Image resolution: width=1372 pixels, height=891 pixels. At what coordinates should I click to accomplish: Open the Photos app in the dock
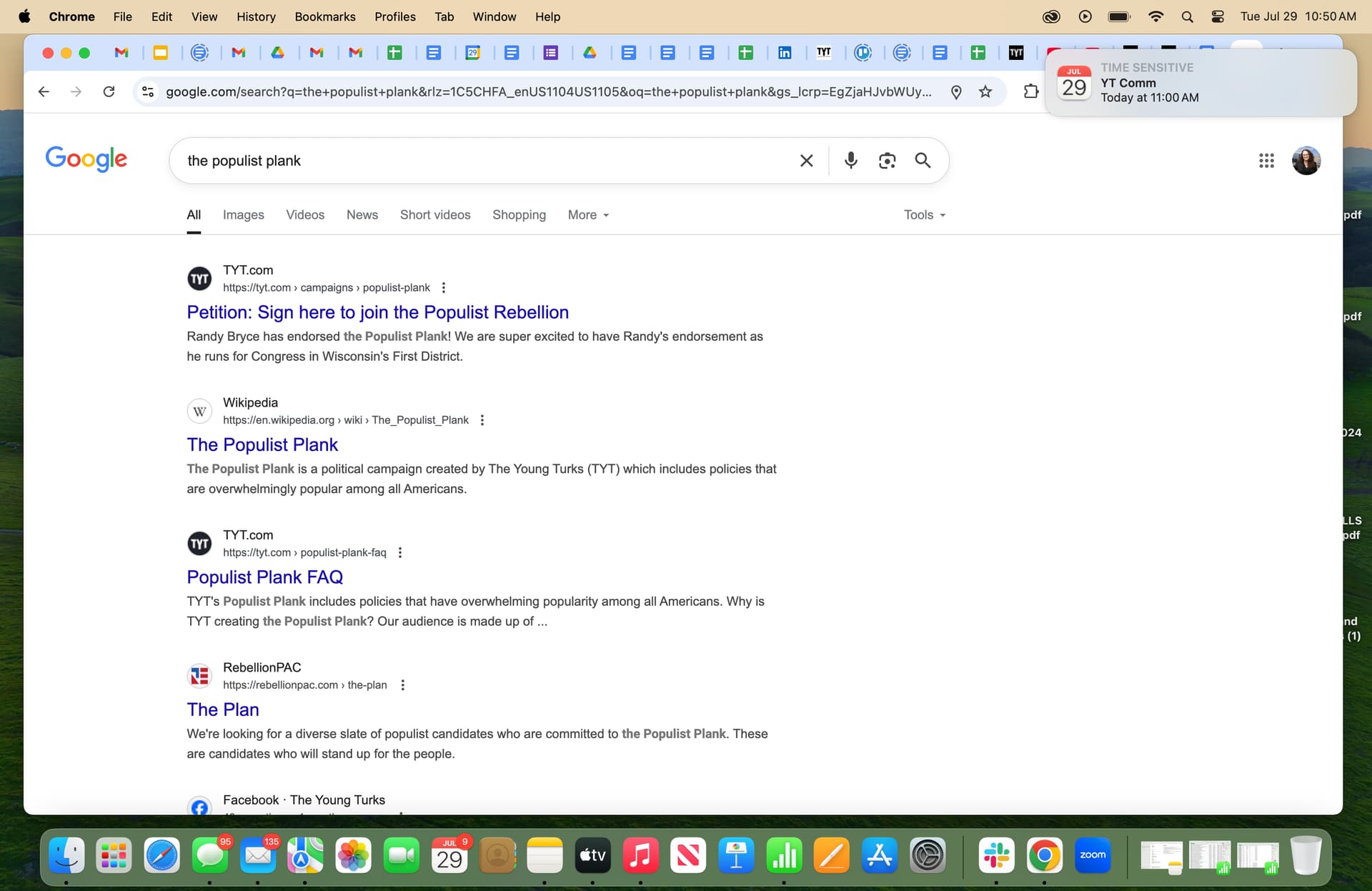[x=354, y=855]
